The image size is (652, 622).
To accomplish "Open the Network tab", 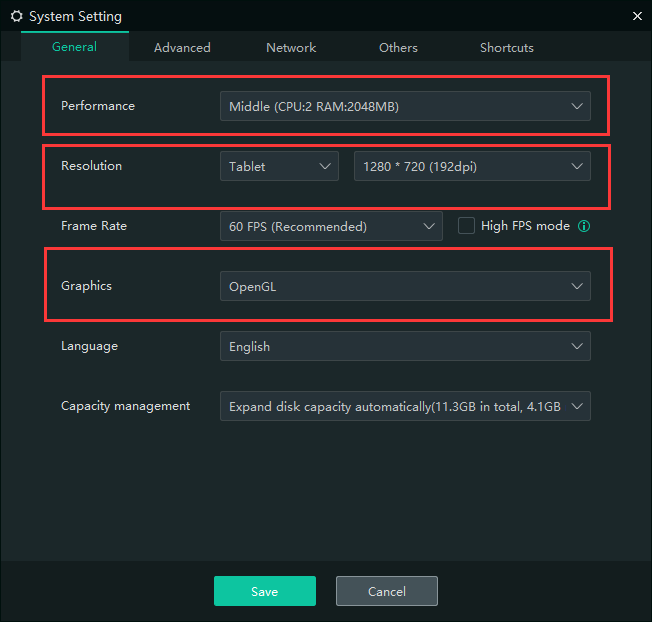I will [291, 47].
